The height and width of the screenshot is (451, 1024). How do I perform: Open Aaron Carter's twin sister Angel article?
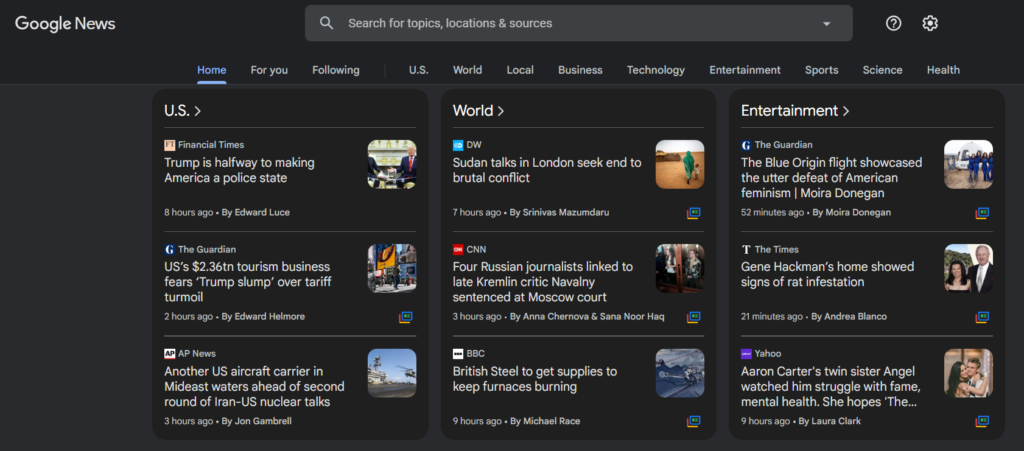pyautogui.click(x=831, y=386)
